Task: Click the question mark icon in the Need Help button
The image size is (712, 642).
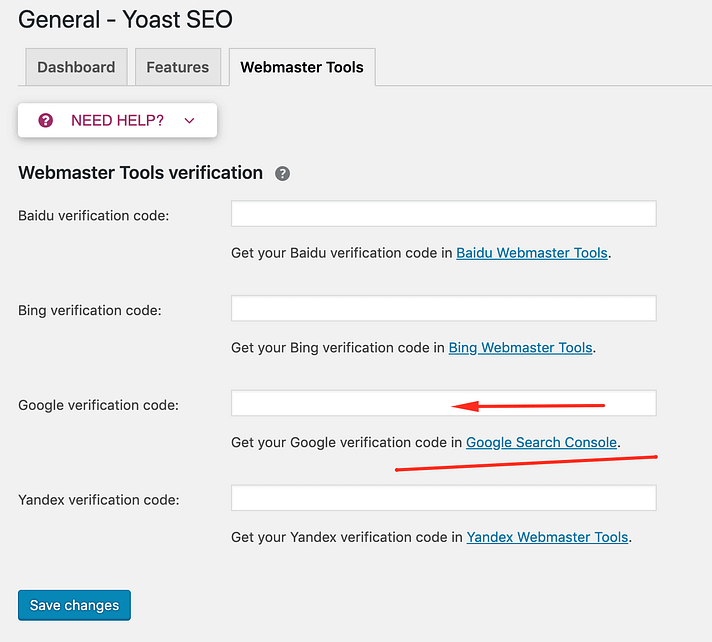Action: pos(45,120)
